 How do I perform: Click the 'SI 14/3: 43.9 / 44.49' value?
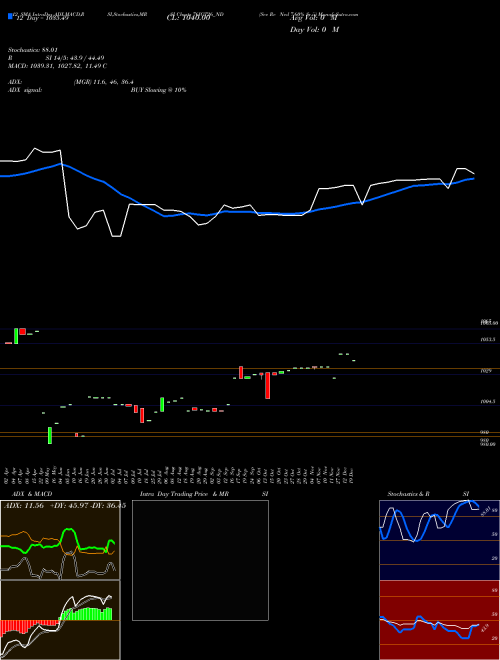pos(75,58)
